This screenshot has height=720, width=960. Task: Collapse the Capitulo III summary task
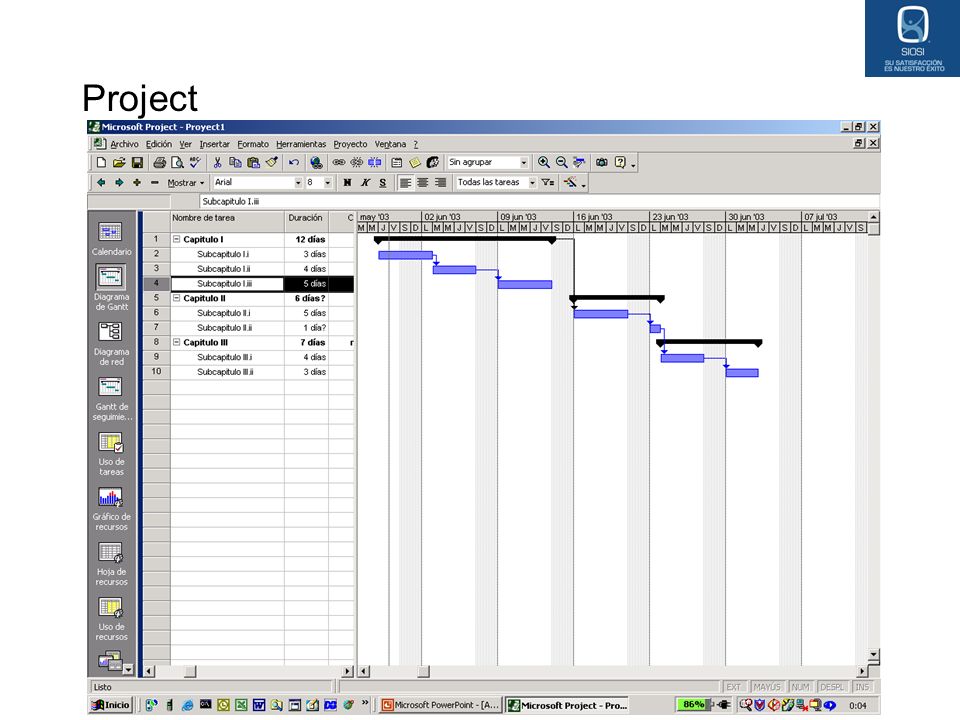[x=176, y=342]
